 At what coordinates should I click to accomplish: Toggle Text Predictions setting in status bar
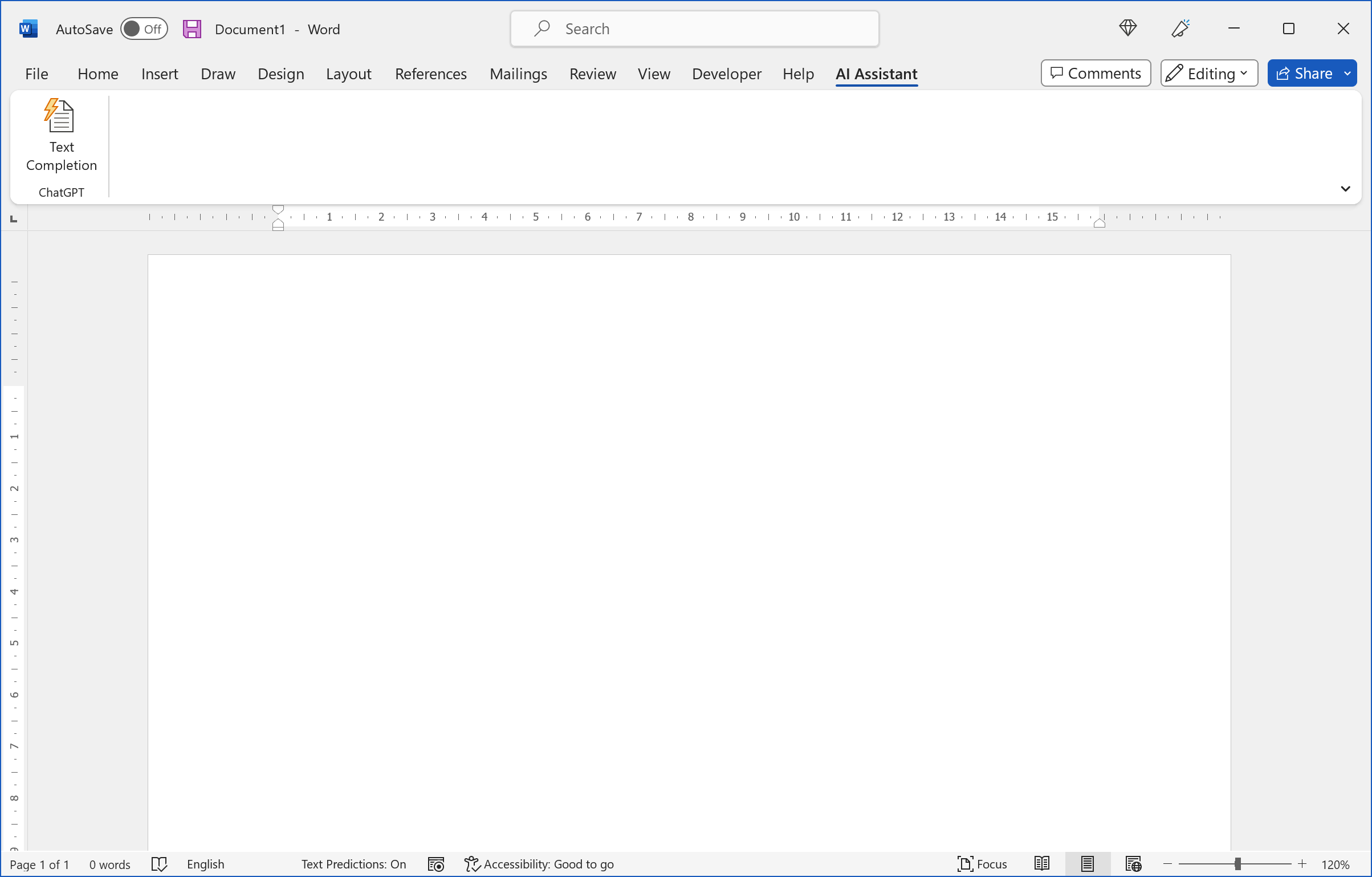353,864
